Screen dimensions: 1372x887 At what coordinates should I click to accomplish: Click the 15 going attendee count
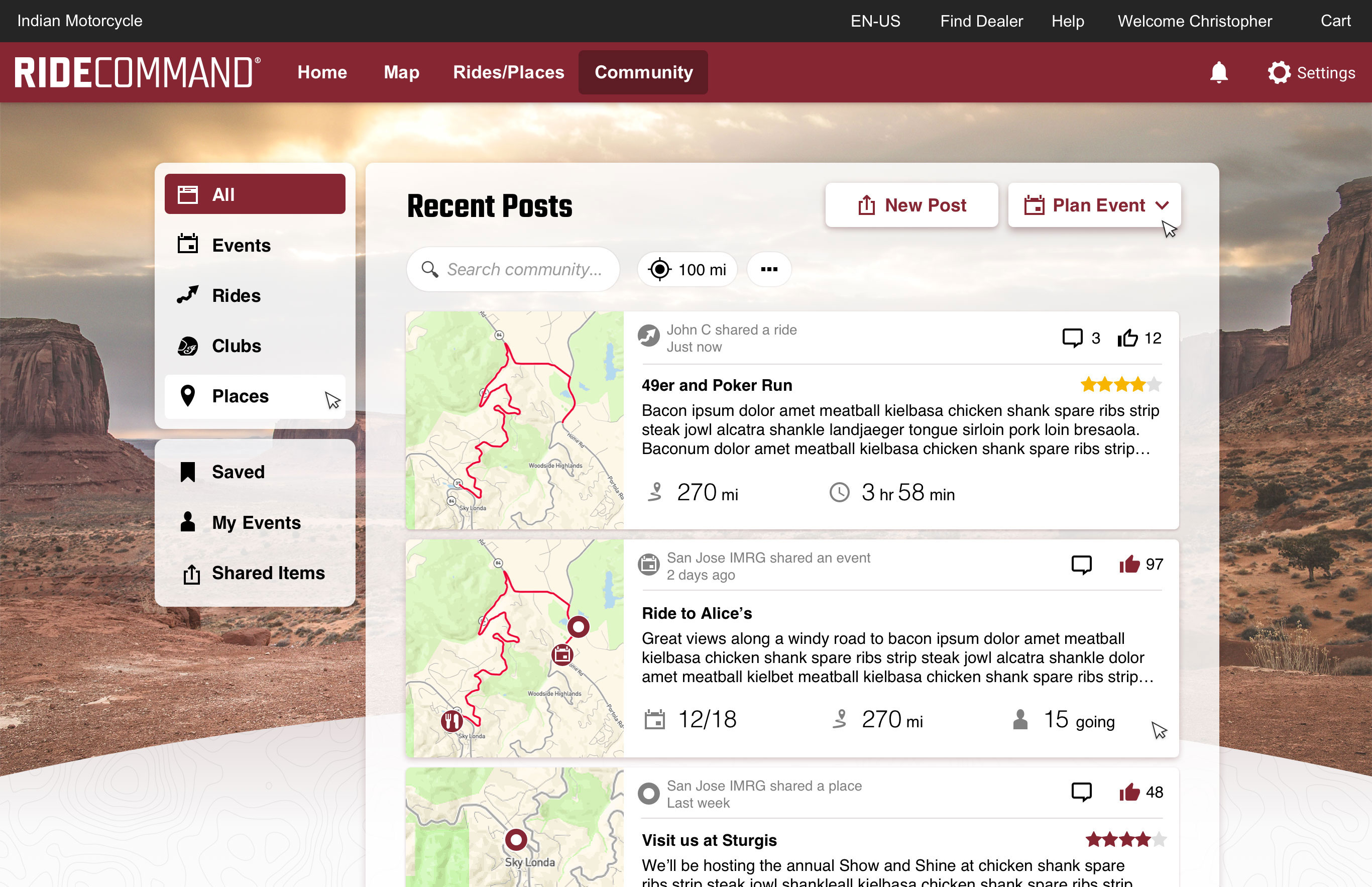tap(1080, 720)
